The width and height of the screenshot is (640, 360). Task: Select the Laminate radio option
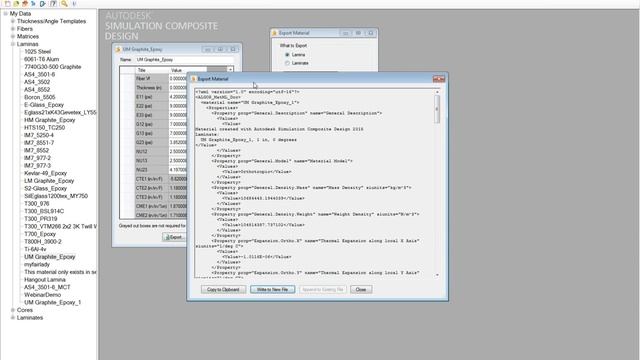pyautogui.click(x=287, y=63)
